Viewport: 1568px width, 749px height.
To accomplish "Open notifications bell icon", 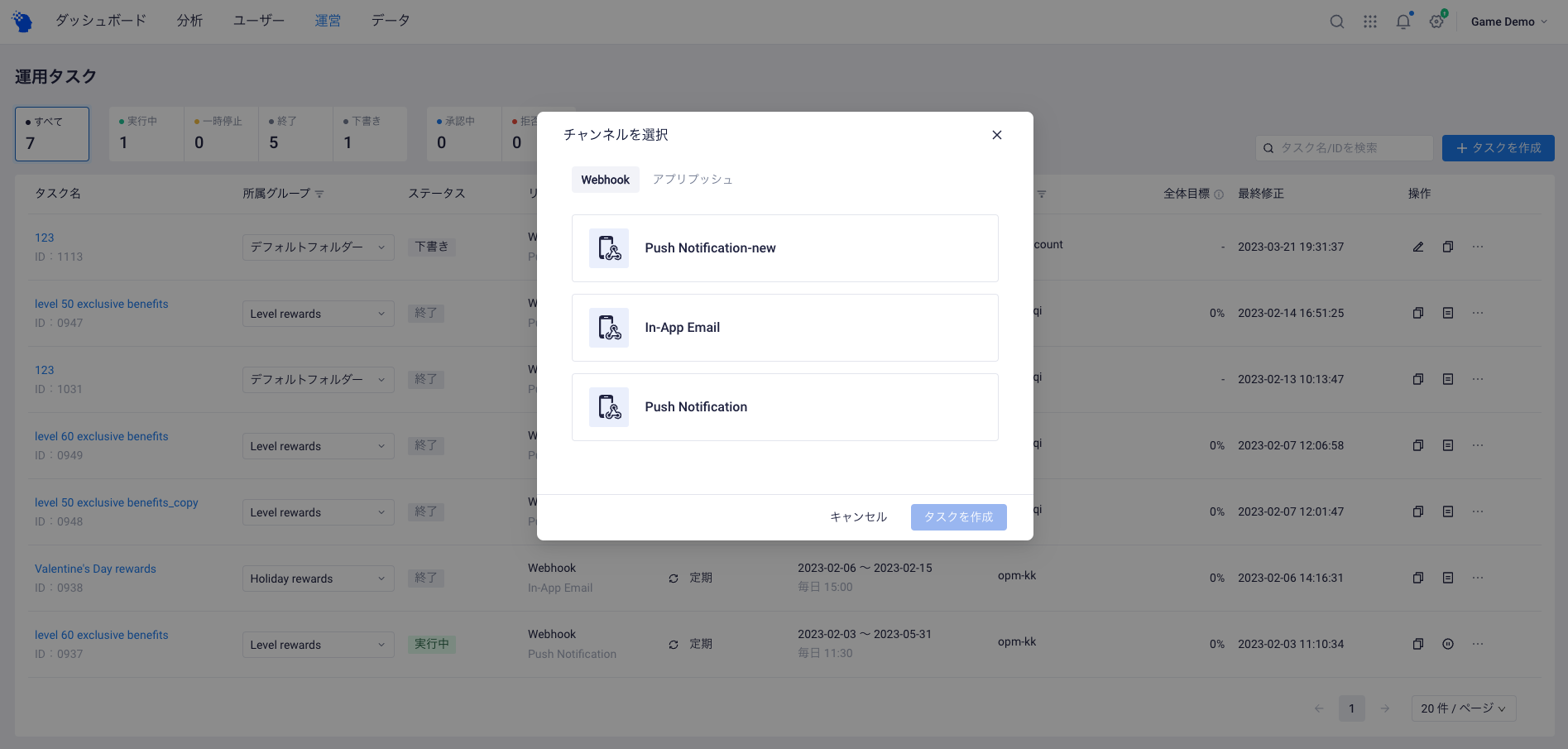I will point(1403,22).
